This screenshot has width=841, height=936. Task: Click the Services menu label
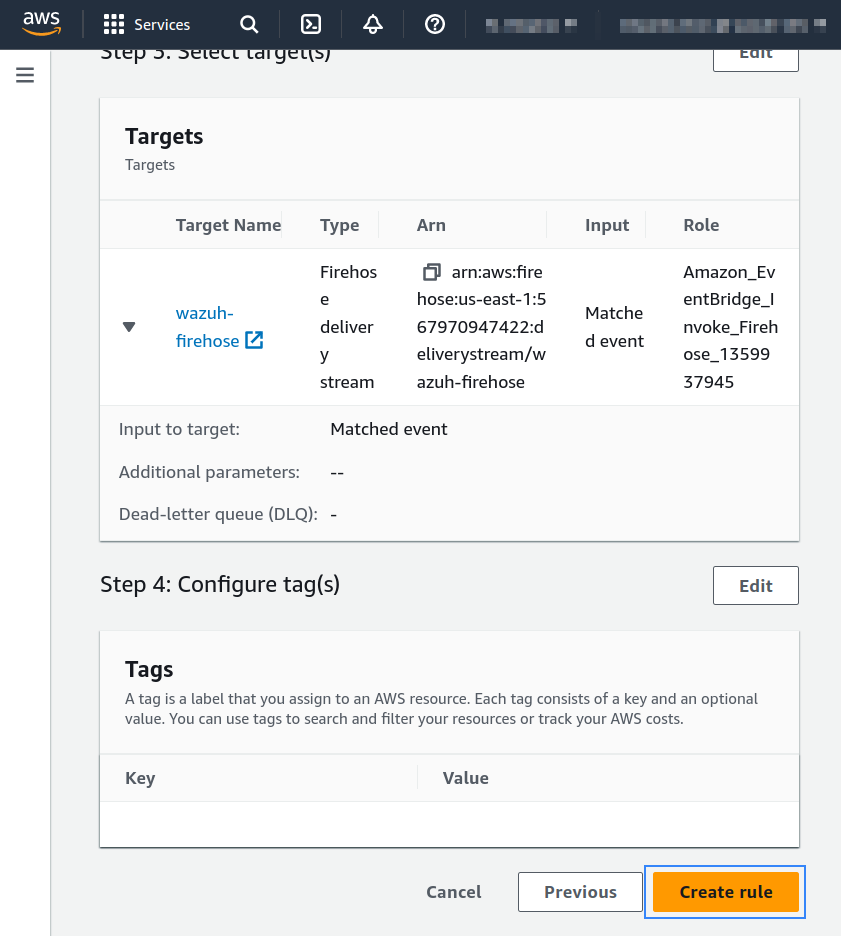click(162, 24)
